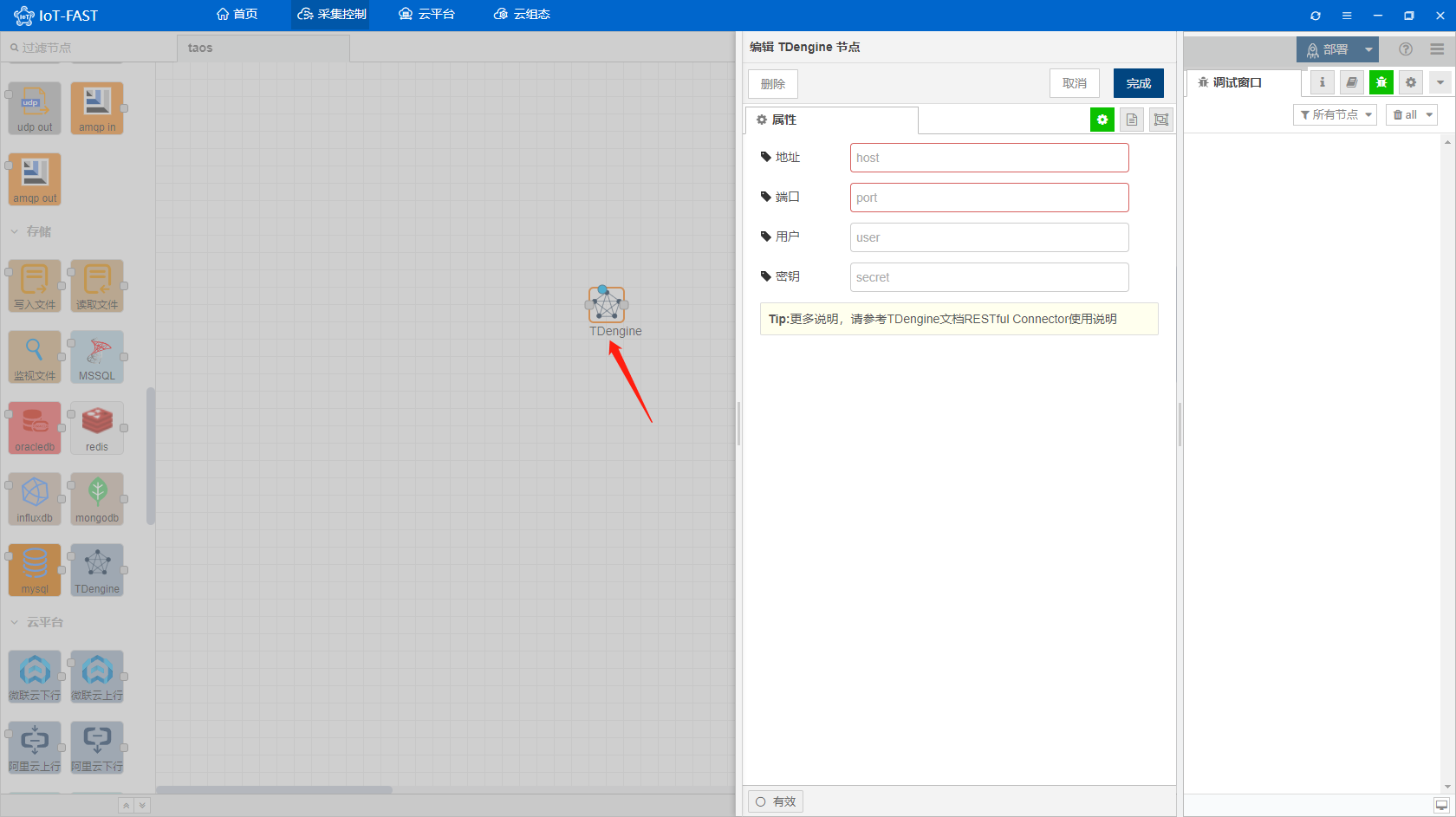Select the 阿里云上行 node
Image resolution: width=1456 pixels, height=817 pixels.
tap(35, 748)
